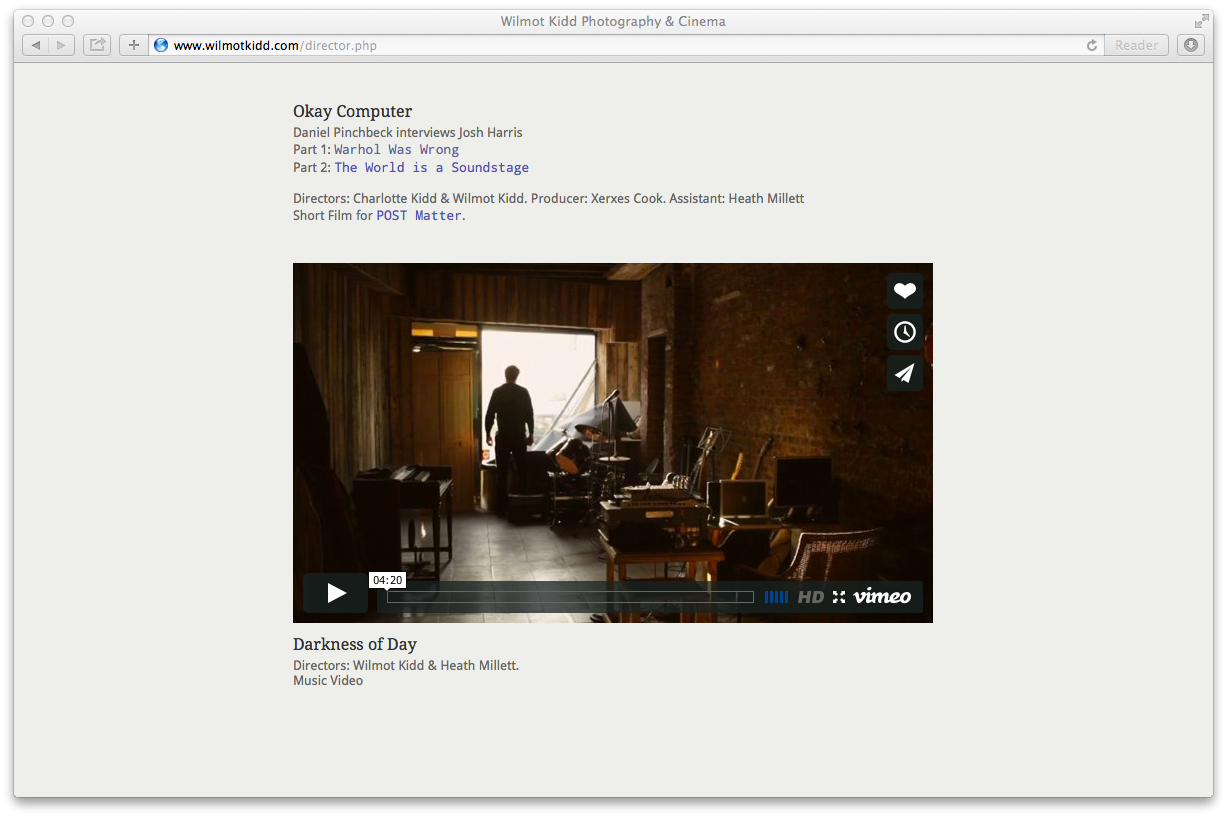Image resolution: width=1227 pixels, height=817 pixels.
Task: Play the Darkness of Day video
Action: pyautogui.click(x=336, y=594)
